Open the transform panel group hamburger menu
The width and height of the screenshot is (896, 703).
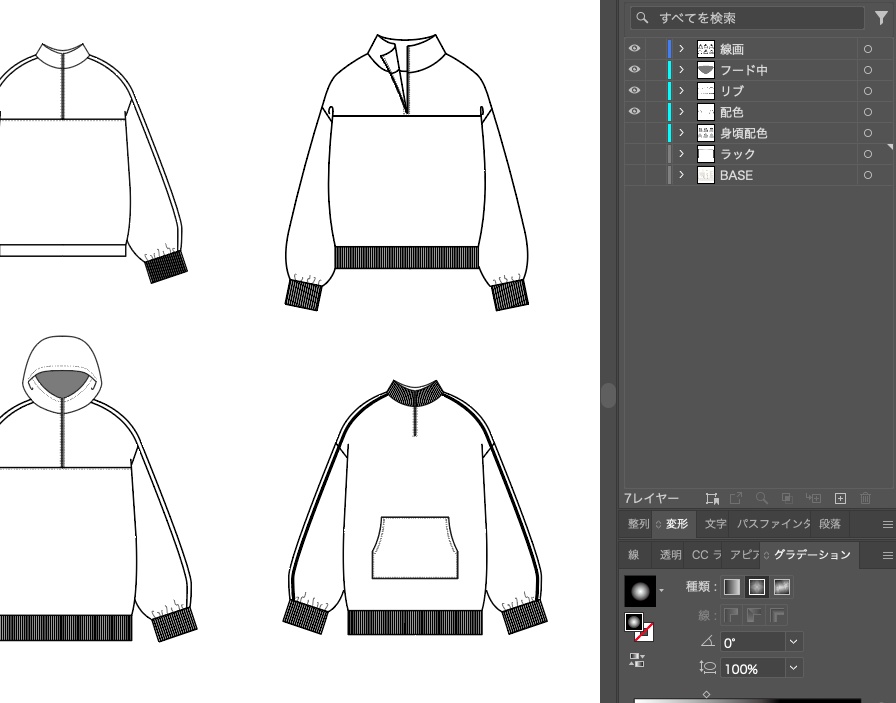(x=887, y=524)
